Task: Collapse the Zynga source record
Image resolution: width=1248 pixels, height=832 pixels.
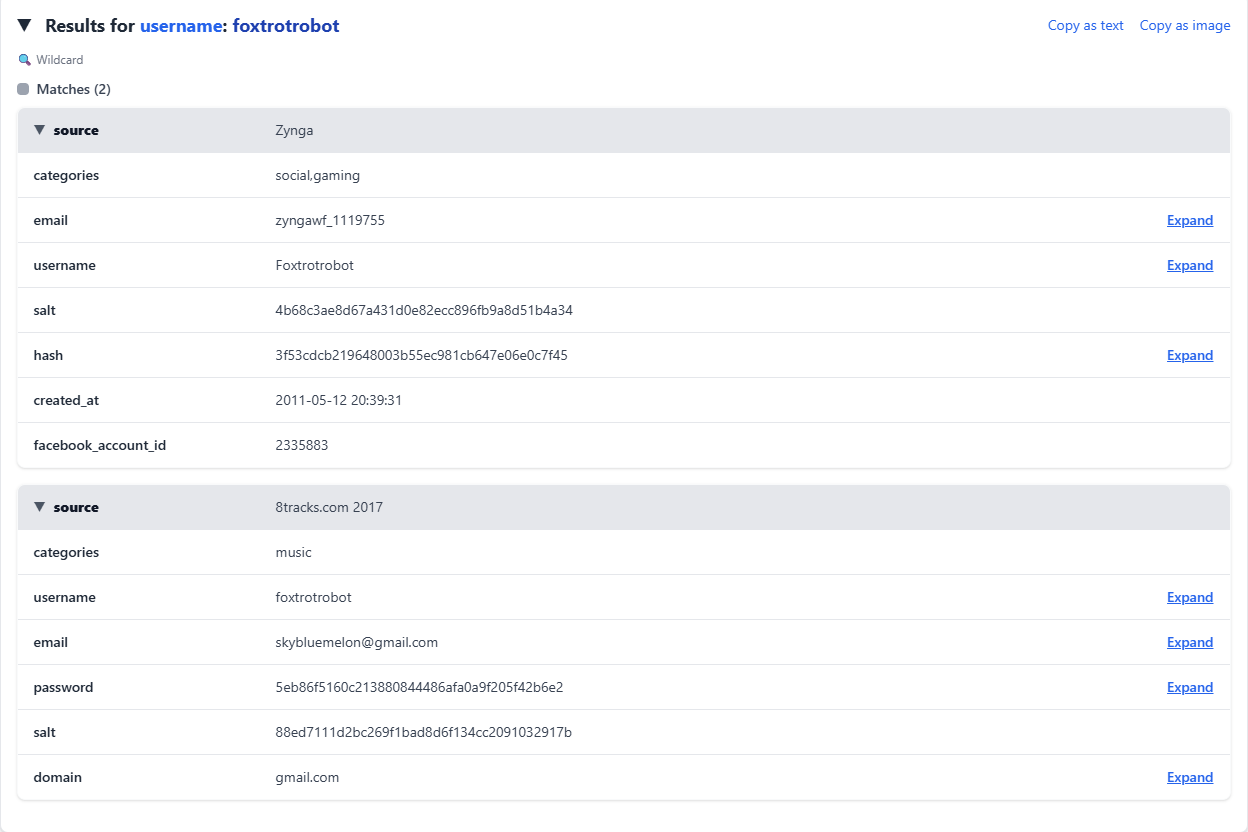Action: pos(40,130)
